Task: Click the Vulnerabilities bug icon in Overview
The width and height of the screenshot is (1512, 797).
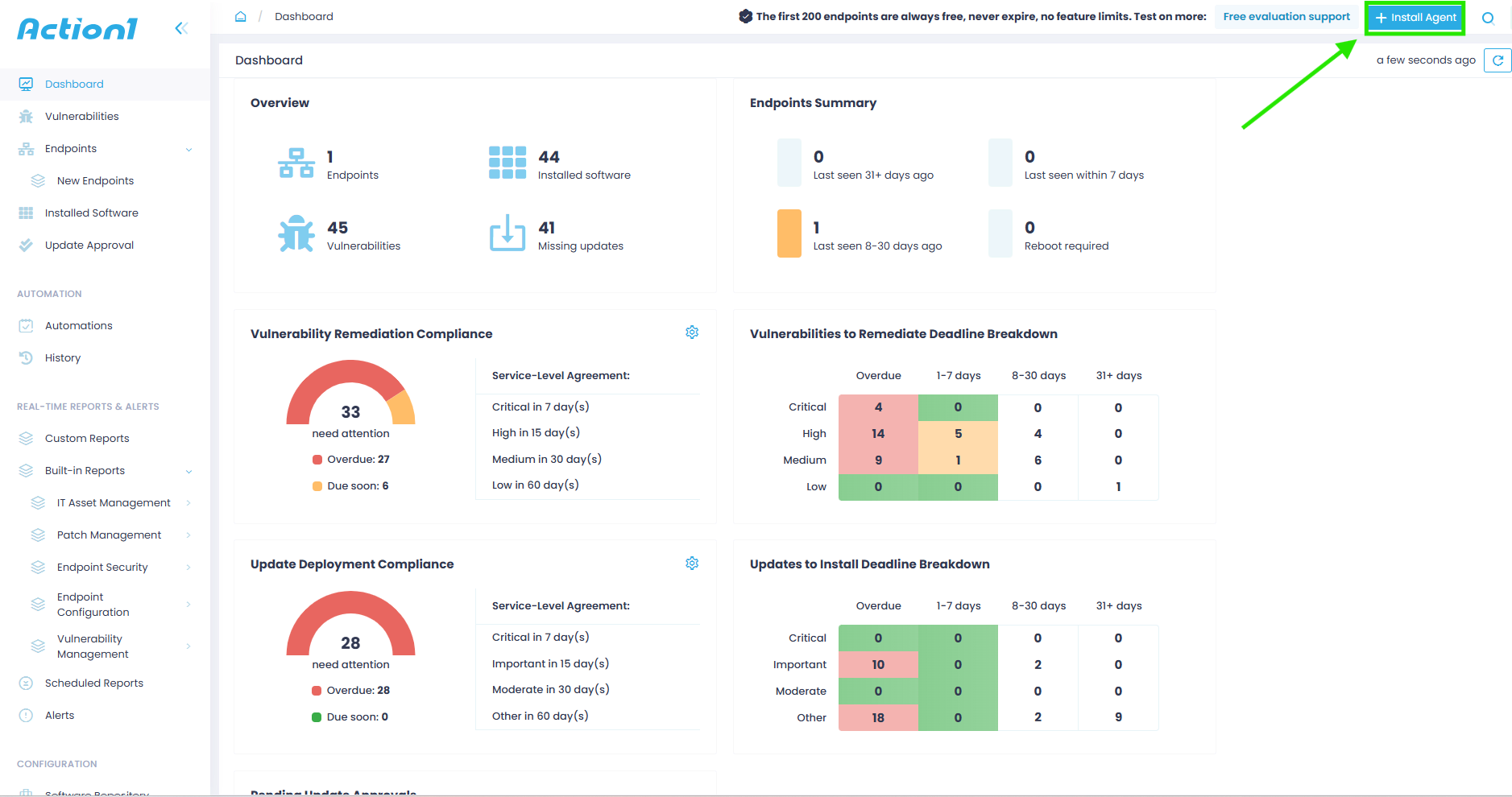Action: click(296, 234)
